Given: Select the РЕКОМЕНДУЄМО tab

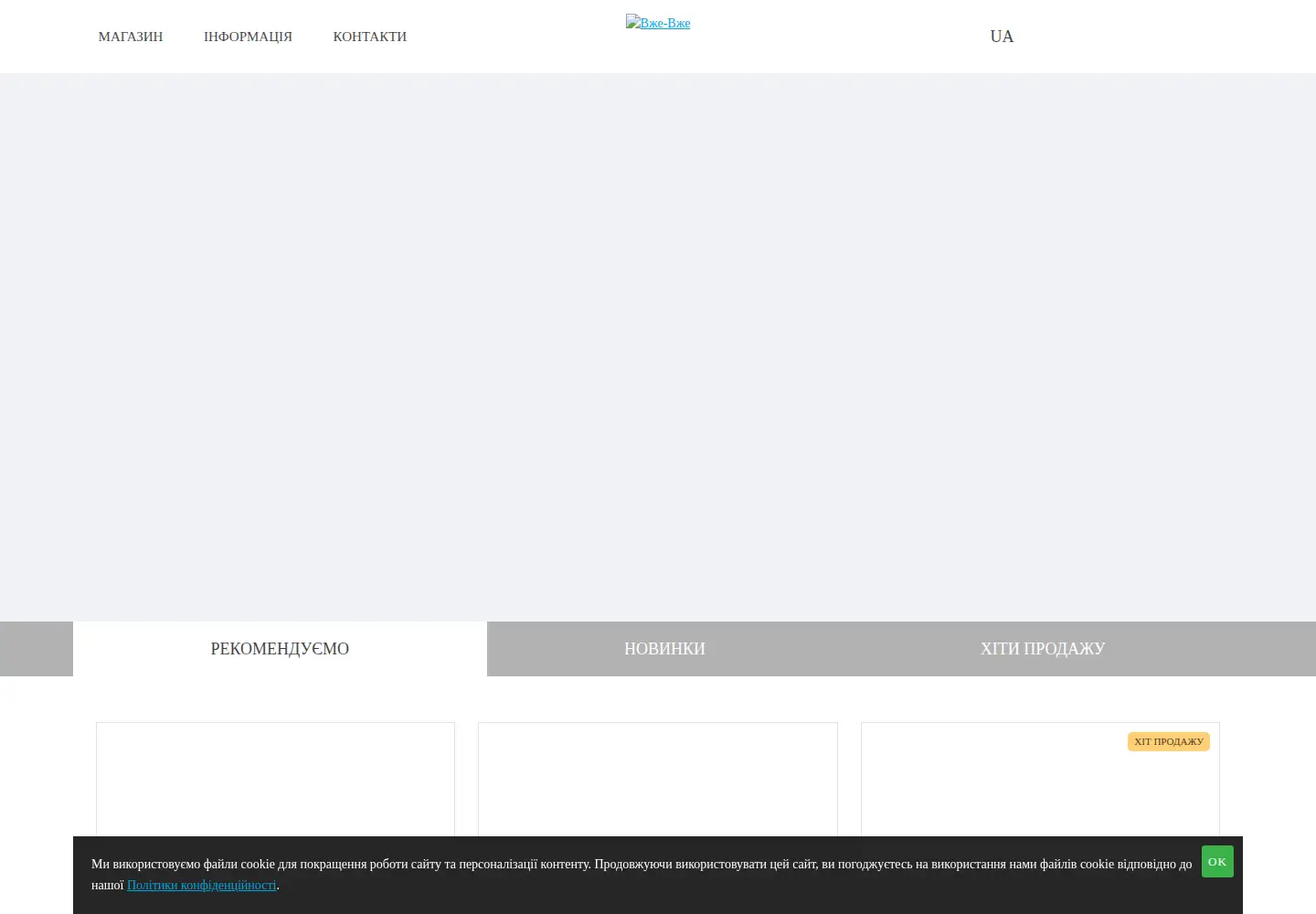Looking at the screenshot, I should 280,649.
